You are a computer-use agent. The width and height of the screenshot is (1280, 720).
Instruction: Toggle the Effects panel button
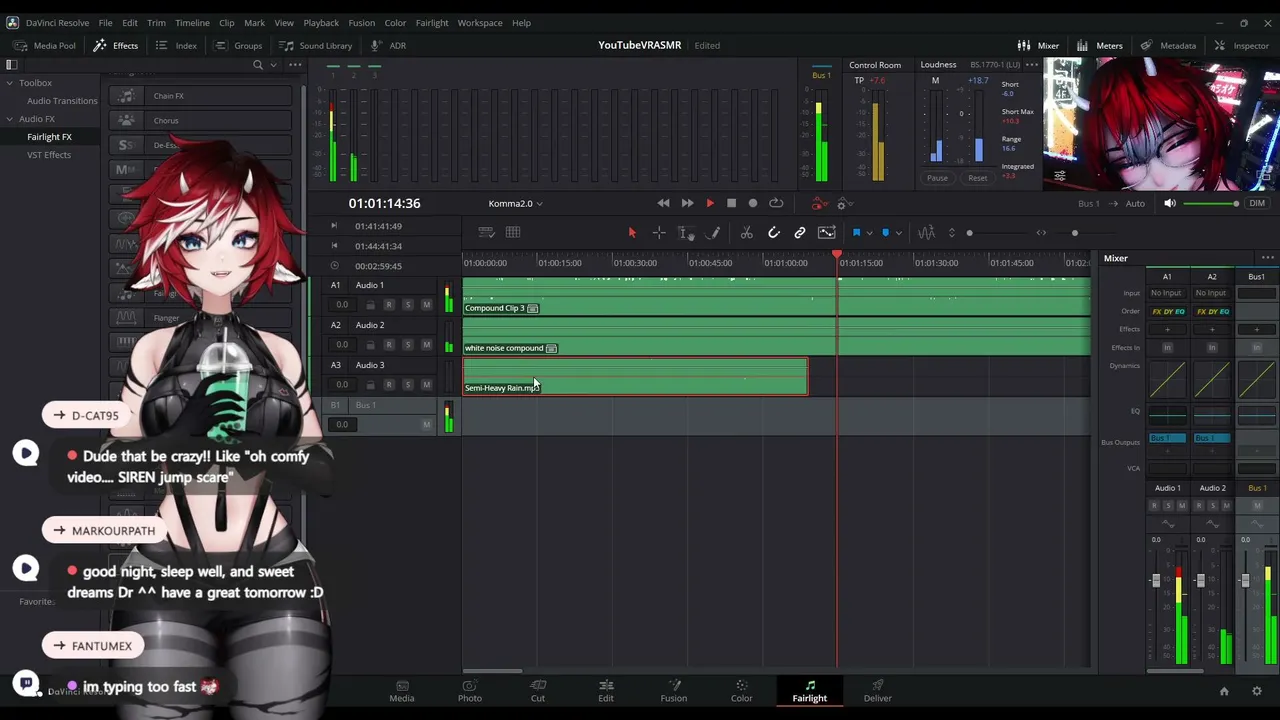click(x=116, y=45)
